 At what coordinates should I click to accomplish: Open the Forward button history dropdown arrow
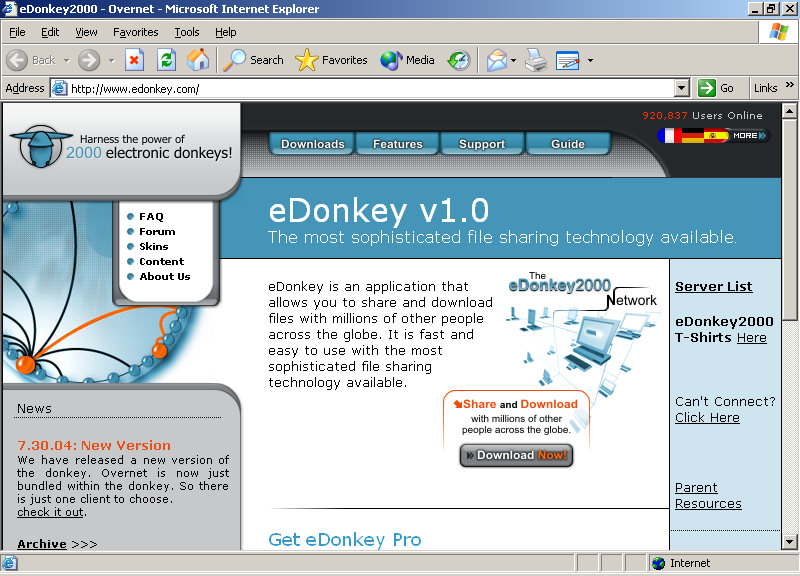(111, 60)
